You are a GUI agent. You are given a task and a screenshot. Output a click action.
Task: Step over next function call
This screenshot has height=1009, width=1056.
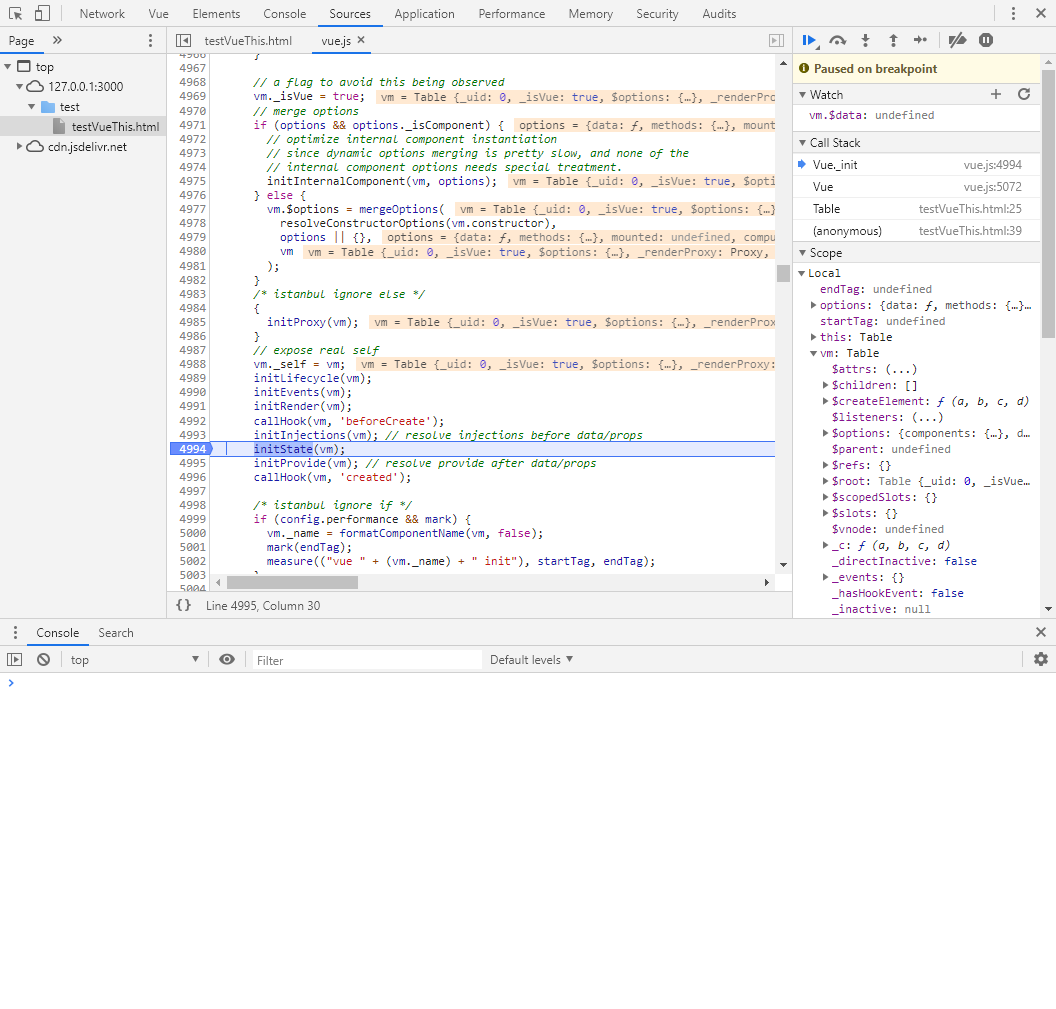tap(838, 40)
